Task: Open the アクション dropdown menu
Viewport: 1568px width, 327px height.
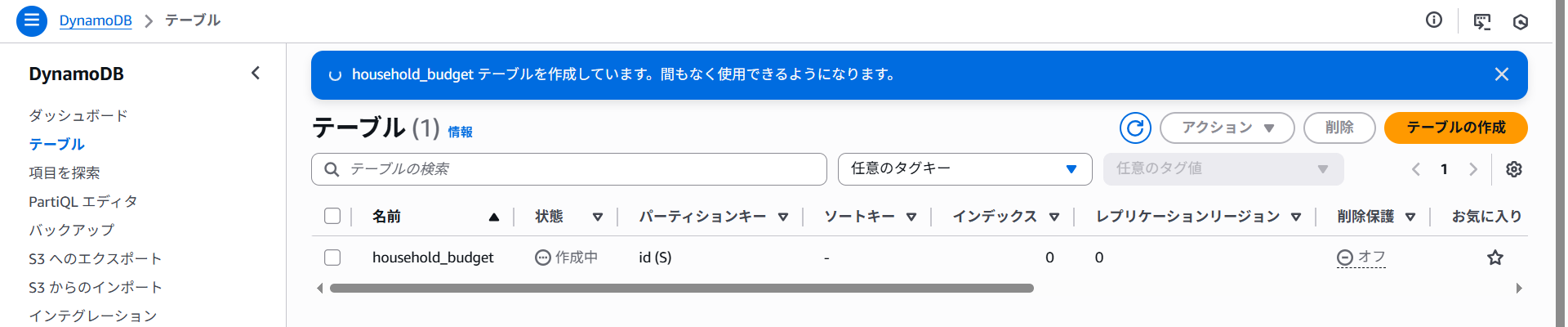Action: click(1227, 128)
